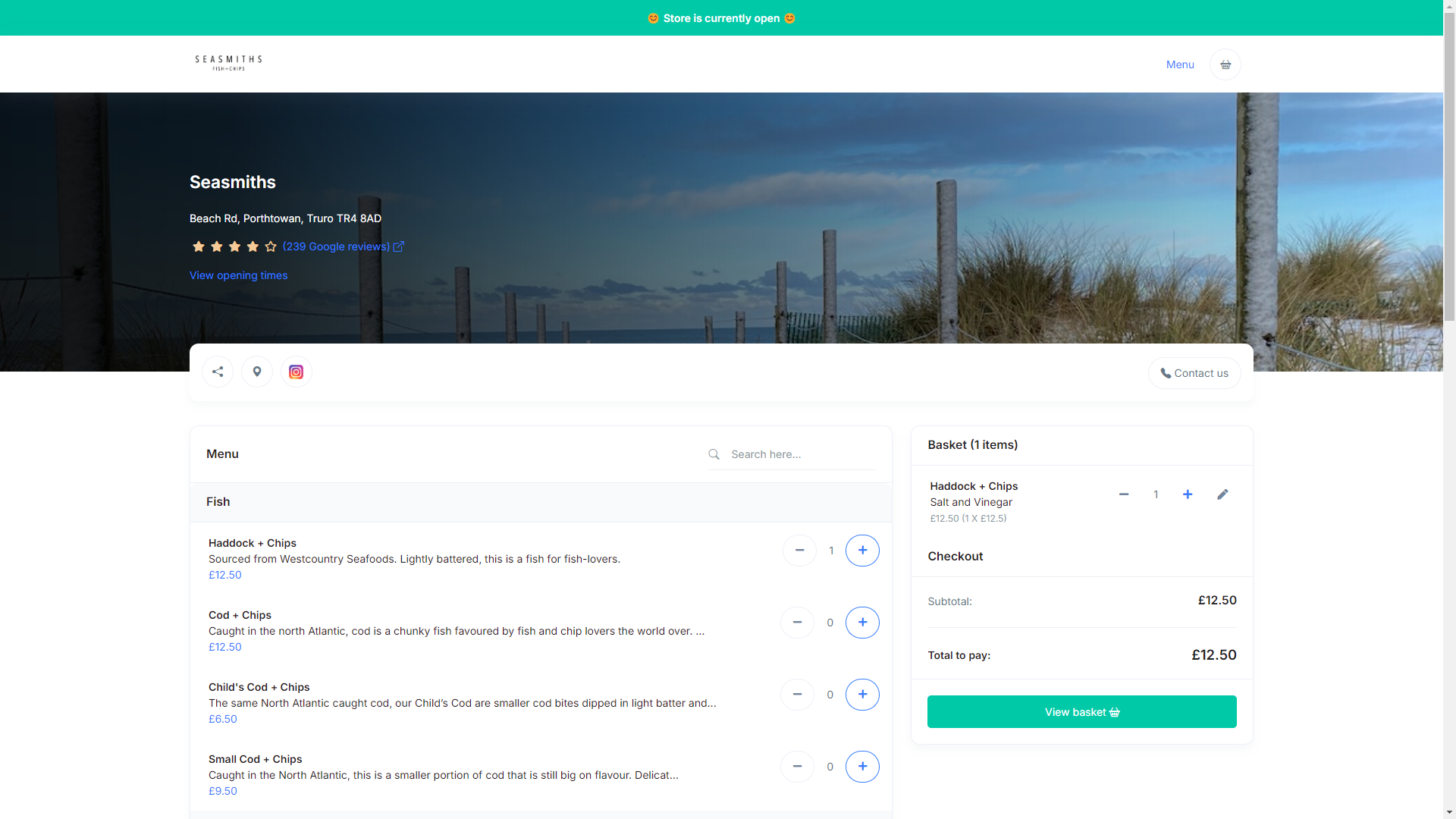Click the Contact us button

tap(1194, 373)
